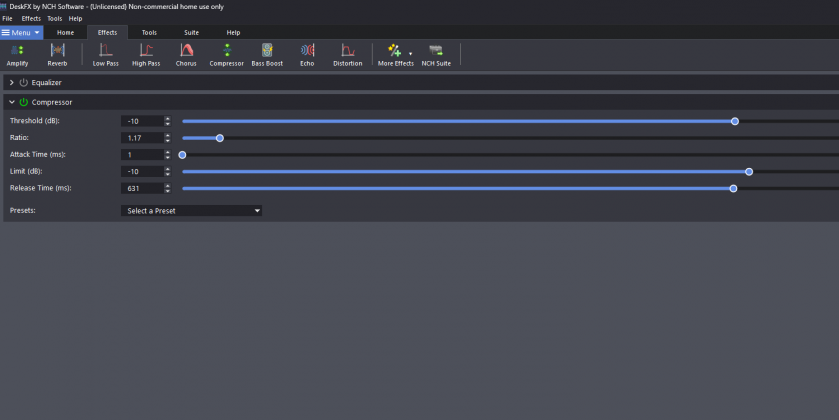Add the Low Pass filter

coord(105,55)
